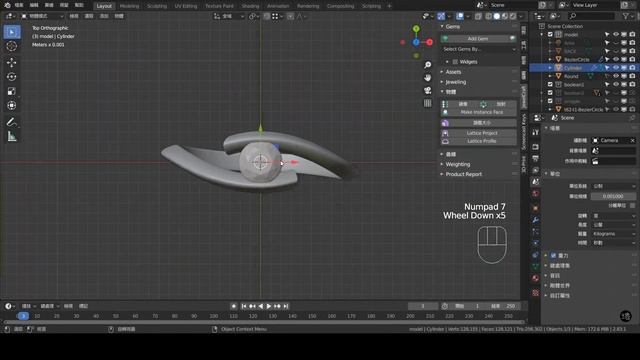The height and width of the screenshot is (360, 640).
Task: Expand the Cylinder object tree row
Action: 550,68
